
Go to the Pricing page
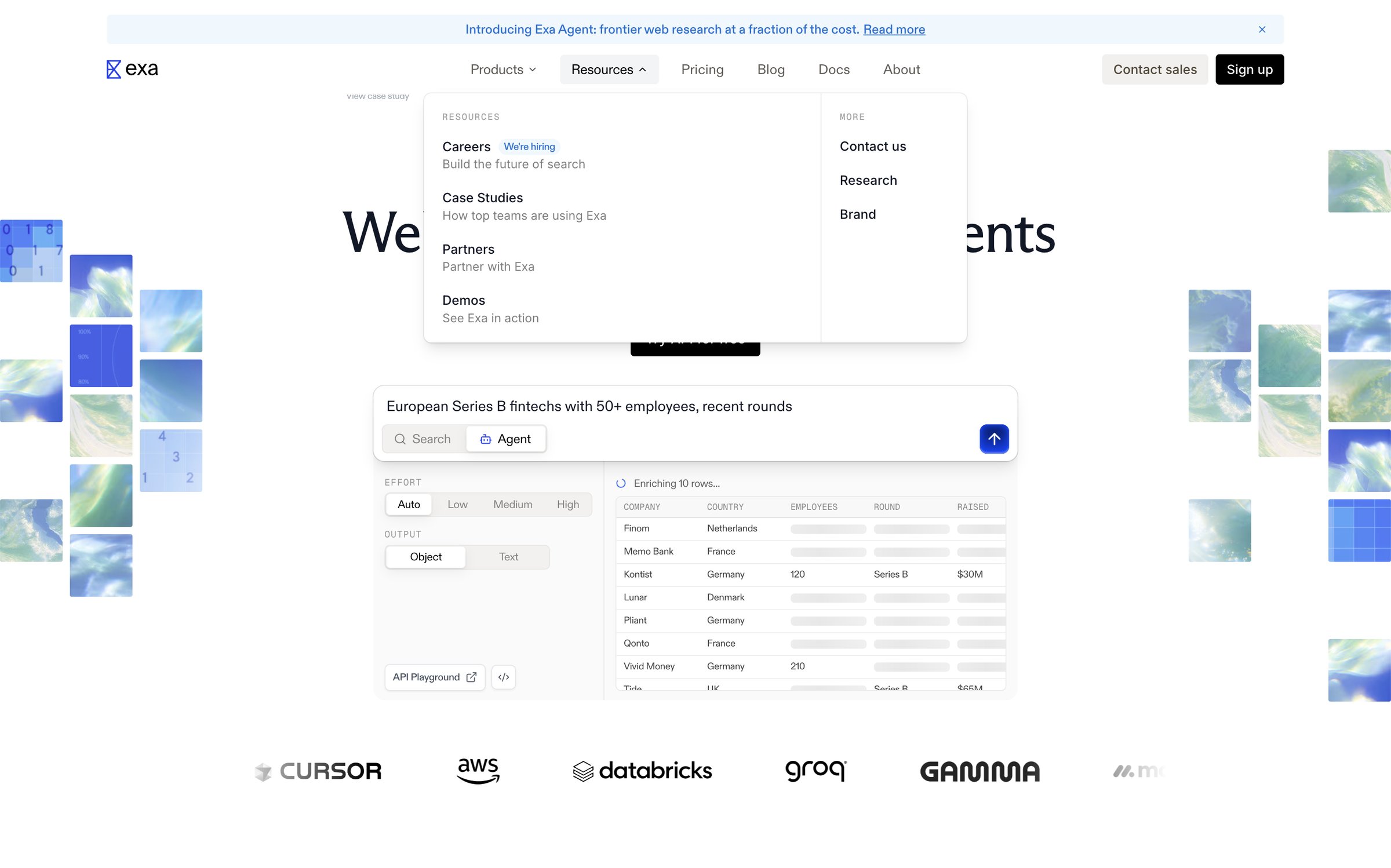point(702,70)
